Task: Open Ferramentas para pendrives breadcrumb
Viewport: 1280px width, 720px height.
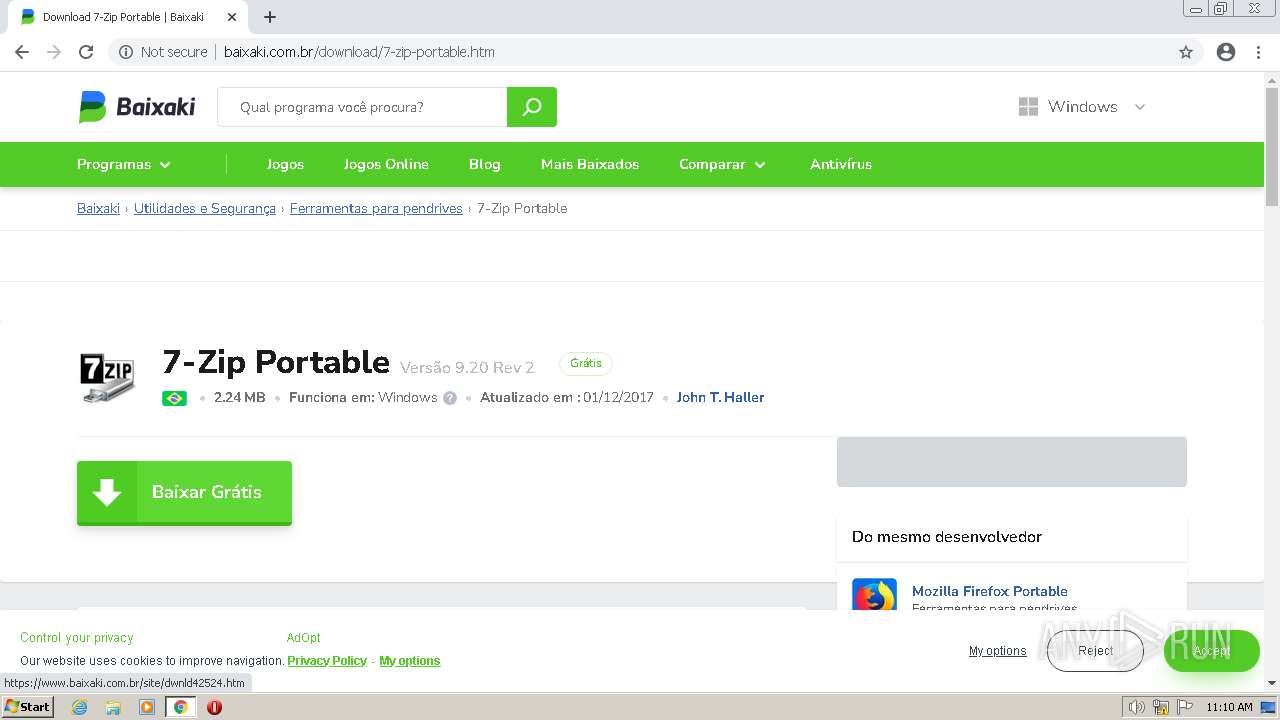Action: (x=376, y=208)
